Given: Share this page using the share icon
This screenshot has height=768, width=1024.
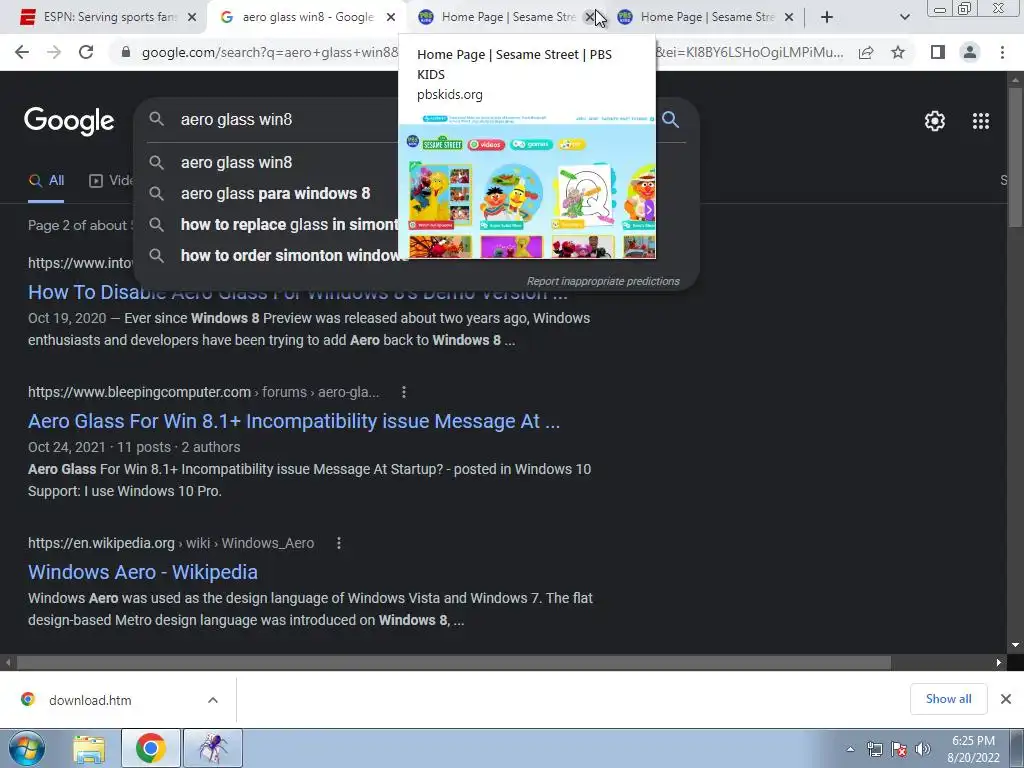Looking at the screenshot, I should (866, 52).
